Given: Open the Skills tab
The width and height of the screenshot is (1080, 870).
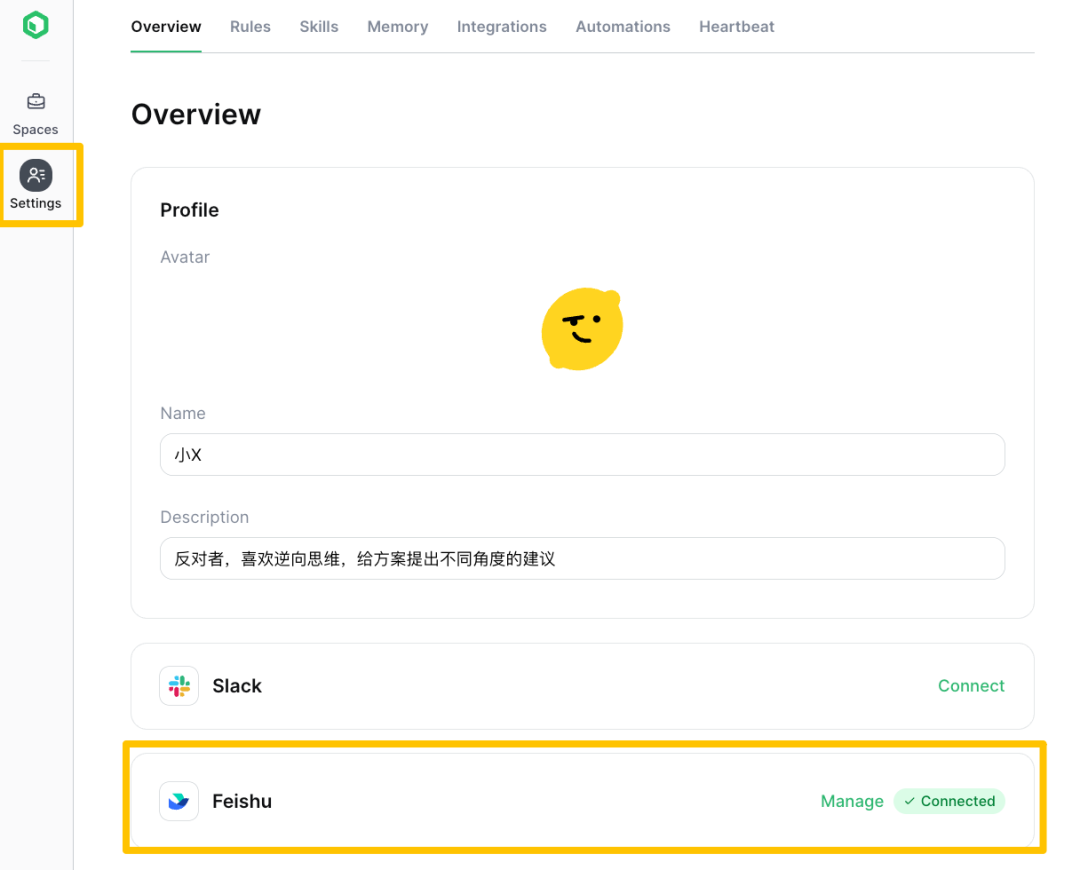Looking at the screenshot, I should (319, 27).
